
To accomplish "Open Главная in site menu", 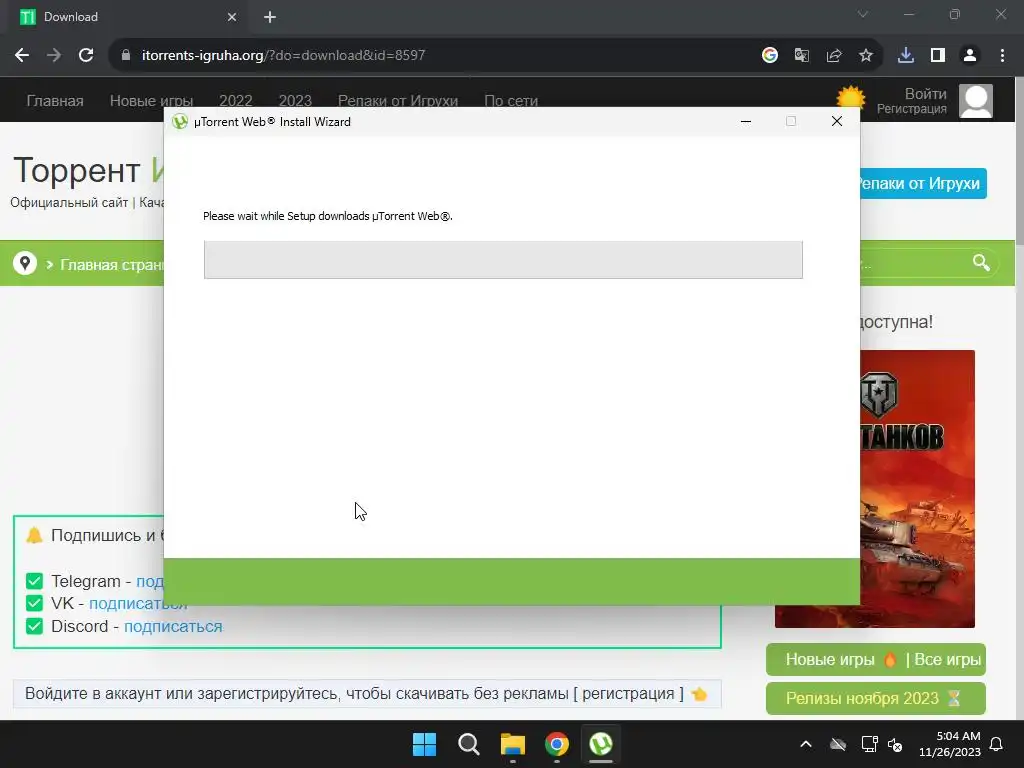I will (x=55, y=101).
